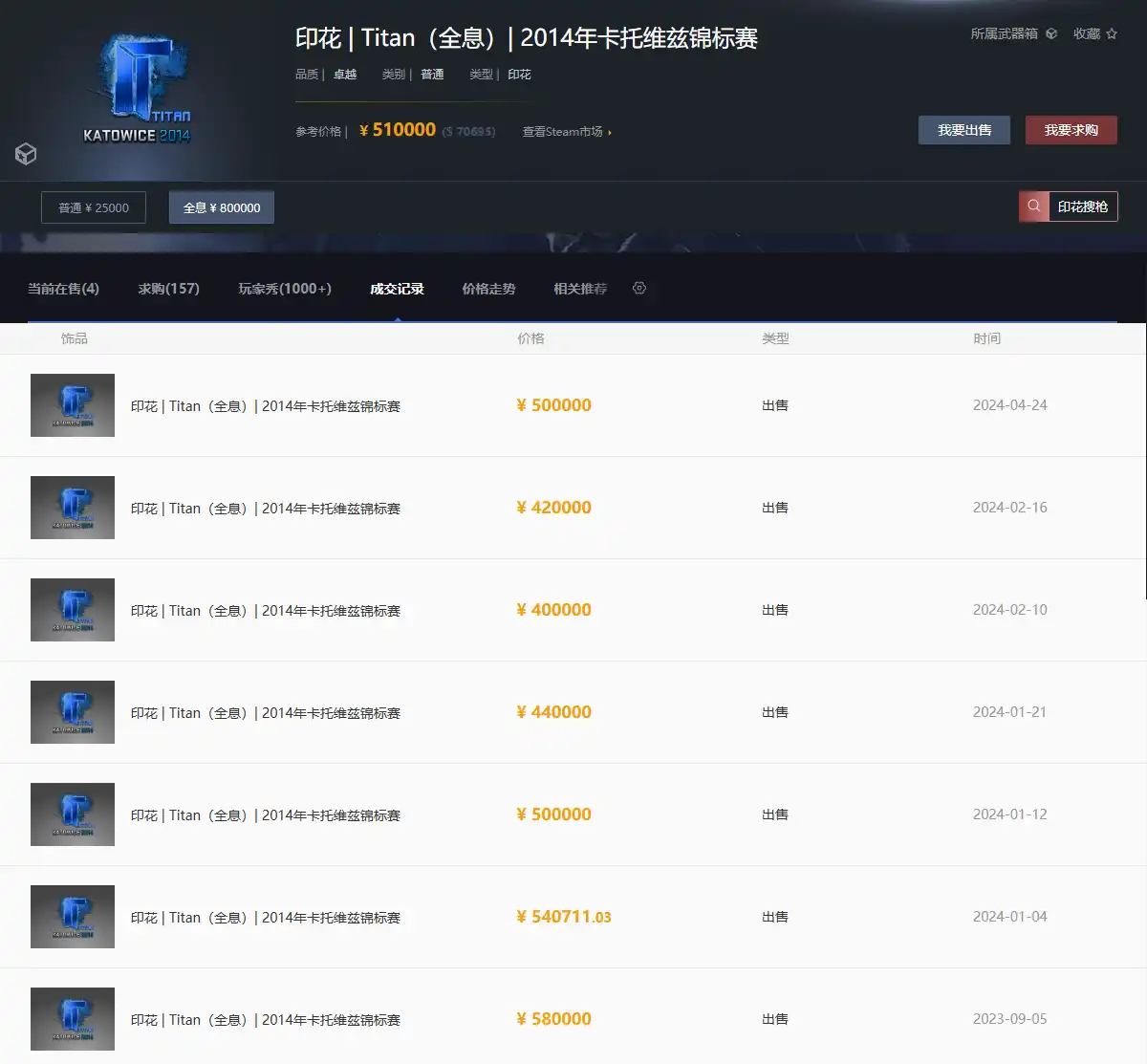Screen dimensions: 1147x1064
Task: Open the 求购(157) tab
Action: pyautogui.click(x=168, y=288)
